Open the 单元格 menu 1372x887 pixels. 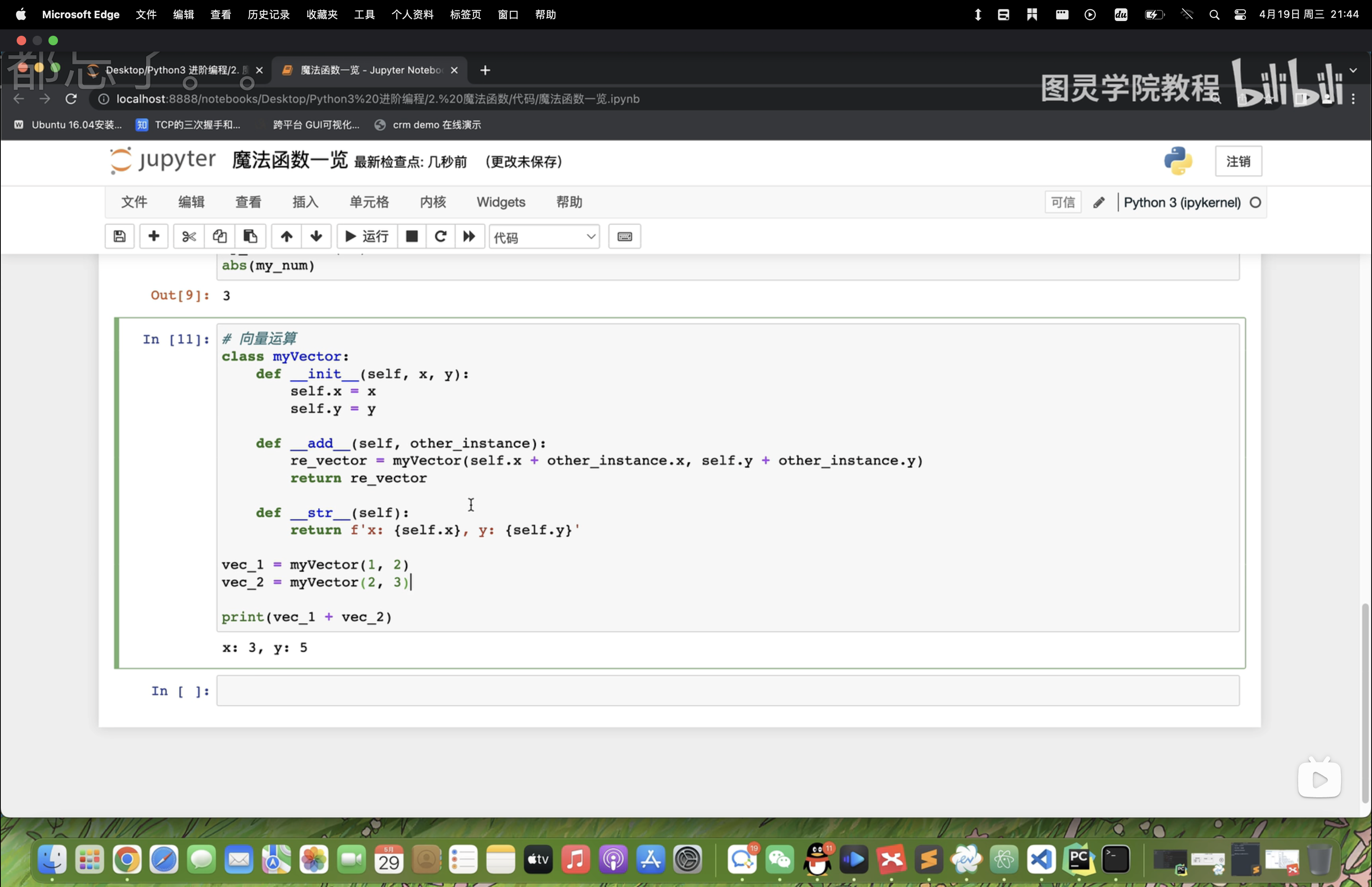tap(369, 202)
